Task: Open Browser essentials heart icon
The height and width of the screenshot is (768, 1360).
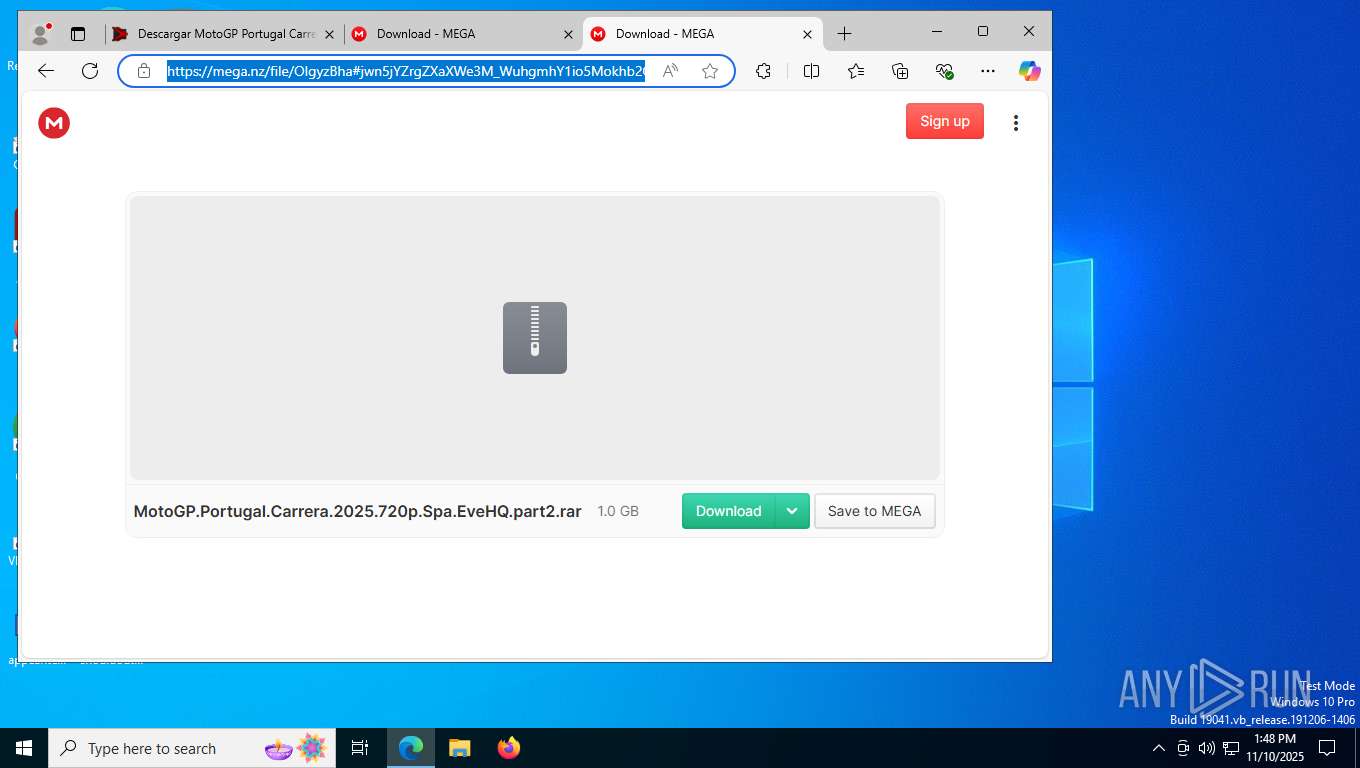Action: pos(944,71)
